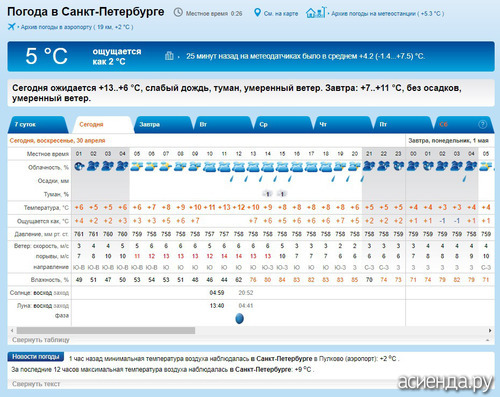Image resolution: width=500 pixels, height=397 pixels.
Task: Click the cloud icon at hour 01
Action: 79,166
